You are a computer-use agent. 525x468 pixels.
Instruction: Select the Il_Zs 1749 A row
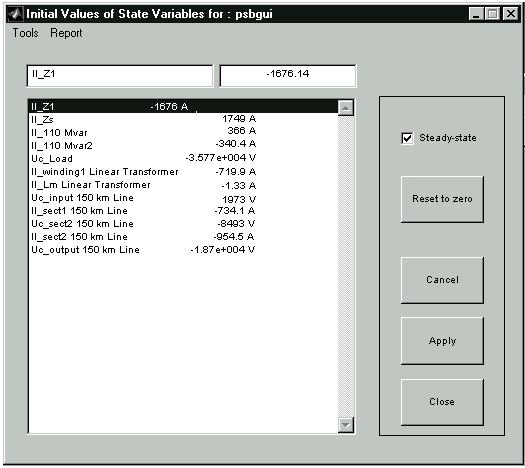pyautogui.click(x=183, y=119)
